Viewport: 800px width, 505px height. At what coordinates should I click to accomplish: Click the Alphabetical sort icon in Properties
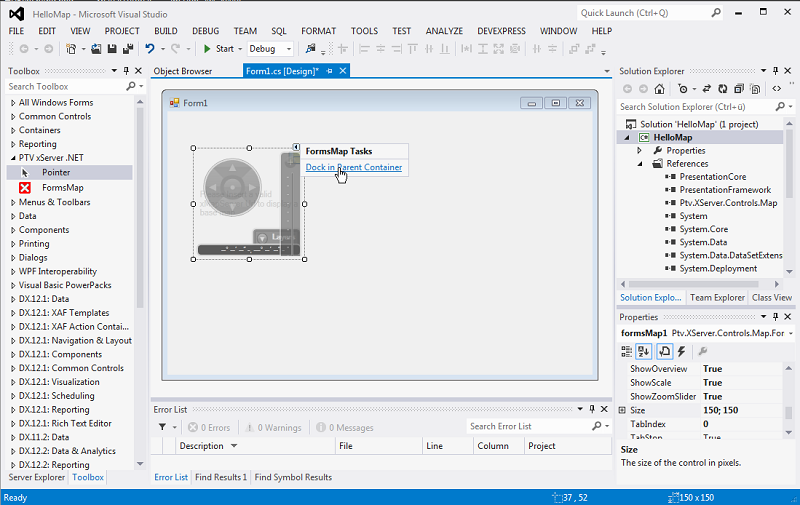644,351
